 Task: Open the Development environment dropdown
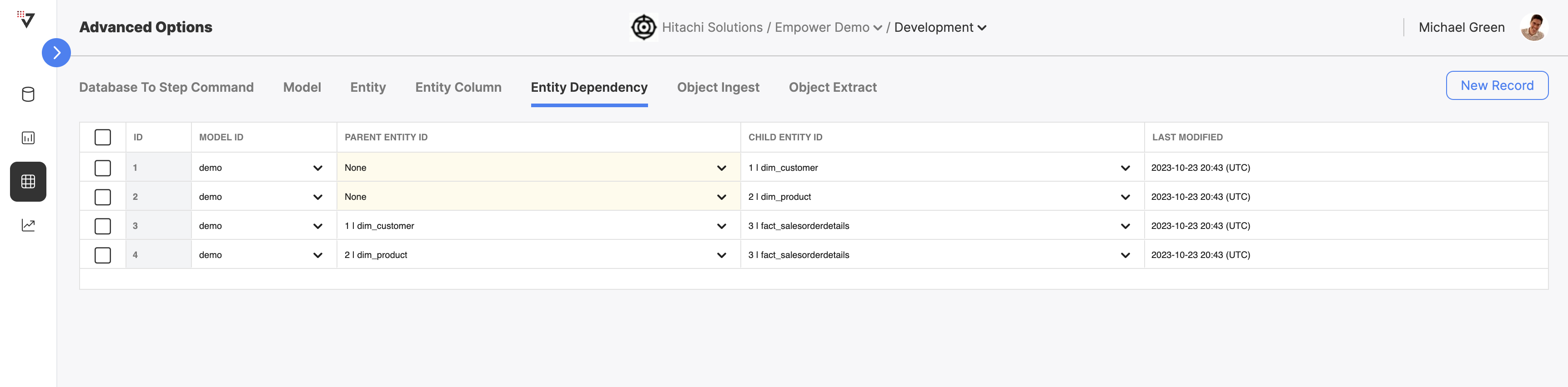point(940,27)
